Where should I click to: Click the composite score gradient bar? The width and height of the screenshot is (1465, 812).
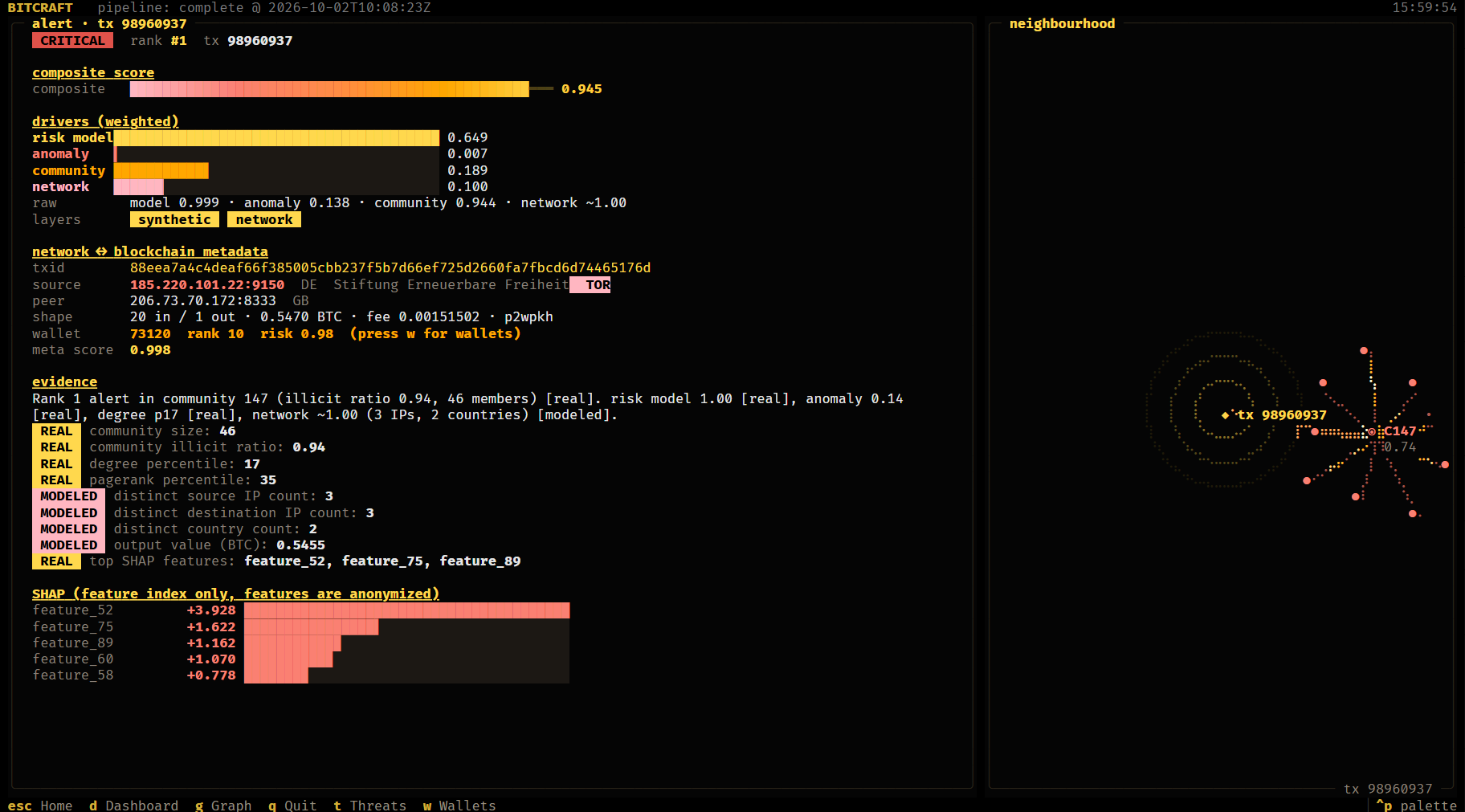pyautogui.click(x=329, y=89)
